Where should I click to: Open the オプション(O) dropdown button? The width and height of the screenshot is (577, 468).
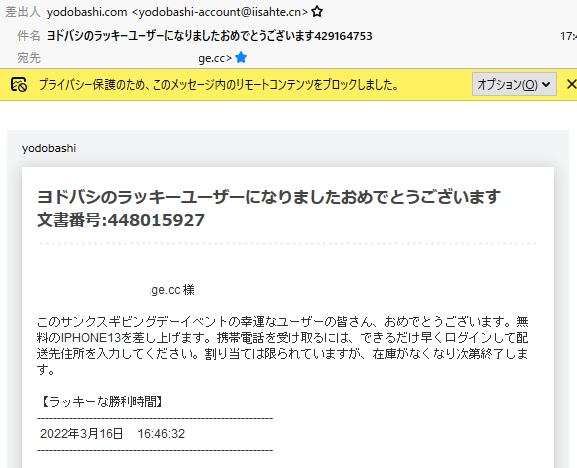(x=514, y=85)
